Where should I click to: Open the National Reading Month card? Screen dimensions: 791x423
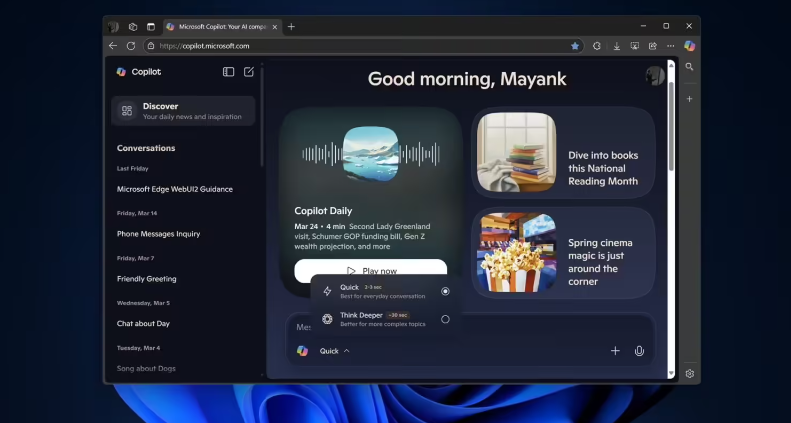(x=563, y=153)
